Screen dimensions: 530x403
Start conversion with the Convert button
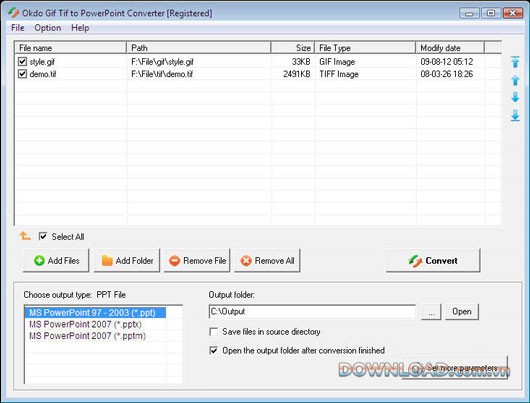433,260
